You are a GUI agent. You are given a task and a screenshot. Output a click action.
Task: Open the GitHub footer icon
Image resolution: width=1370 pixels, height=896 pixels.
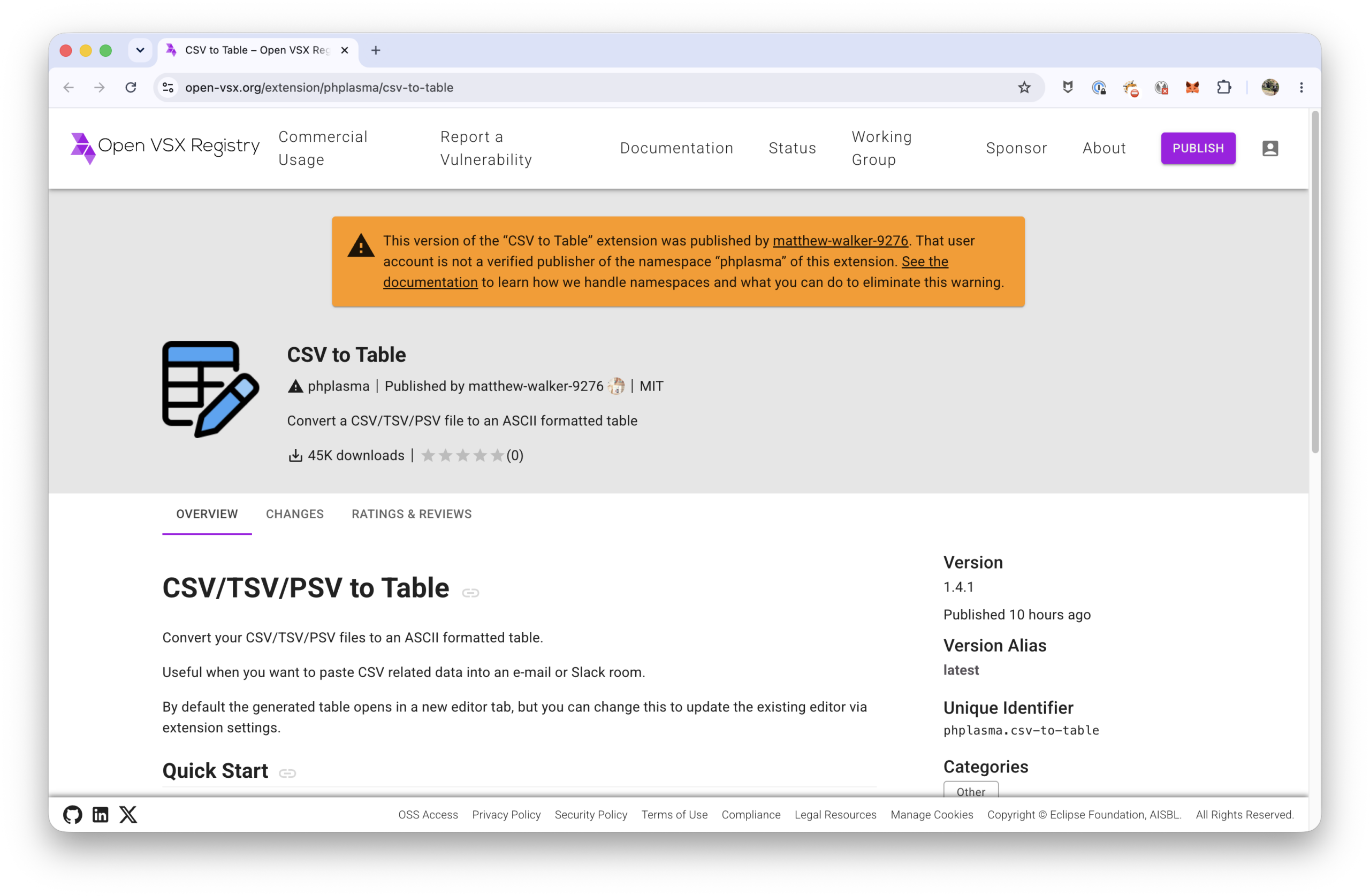pyautogui.click(x=73, y=814)
